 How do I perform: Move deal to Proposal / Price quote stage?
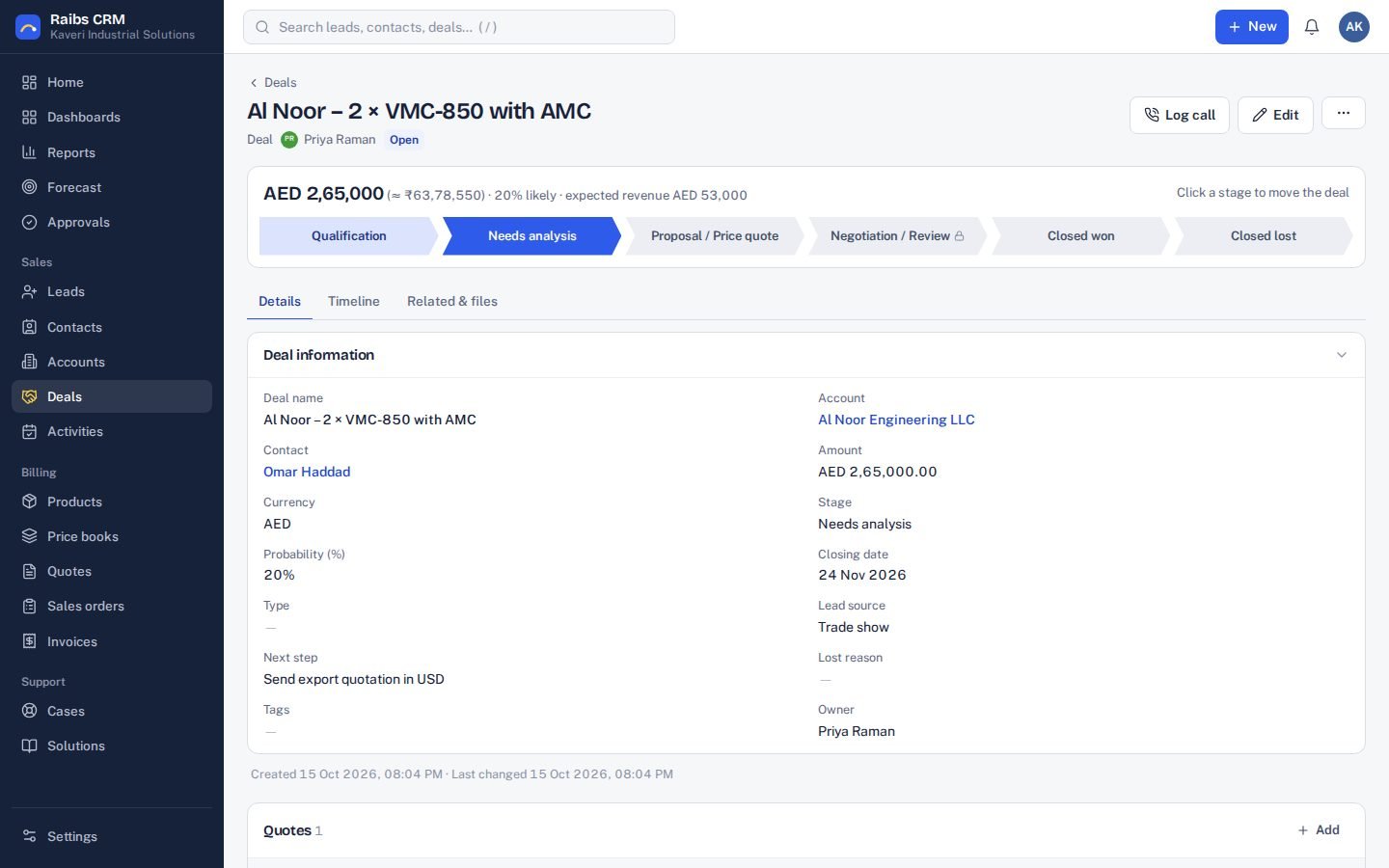click(715, 235)
